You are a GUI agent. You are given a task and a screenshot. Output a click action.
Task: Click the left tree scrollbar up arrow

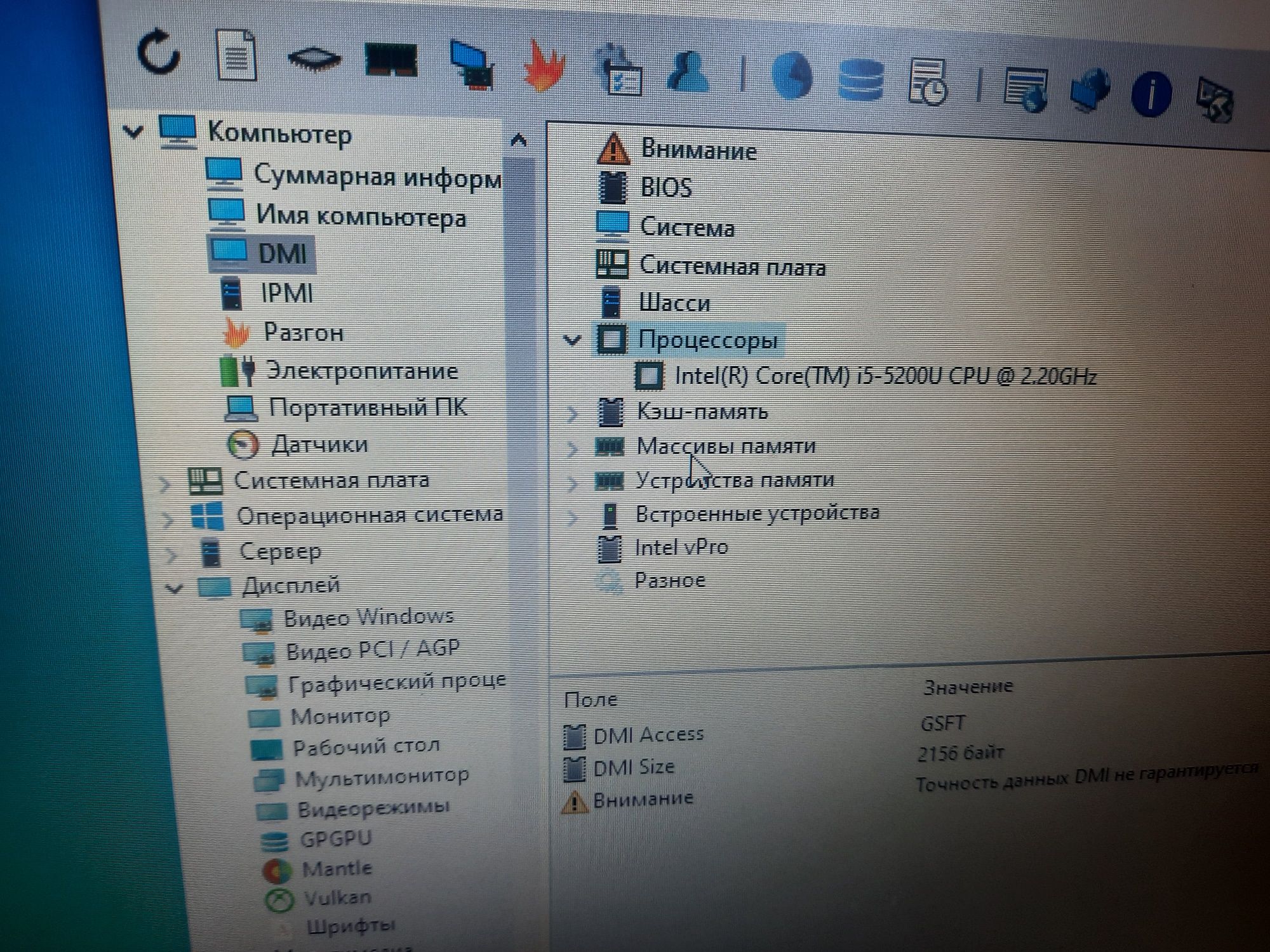coord(519,140)
